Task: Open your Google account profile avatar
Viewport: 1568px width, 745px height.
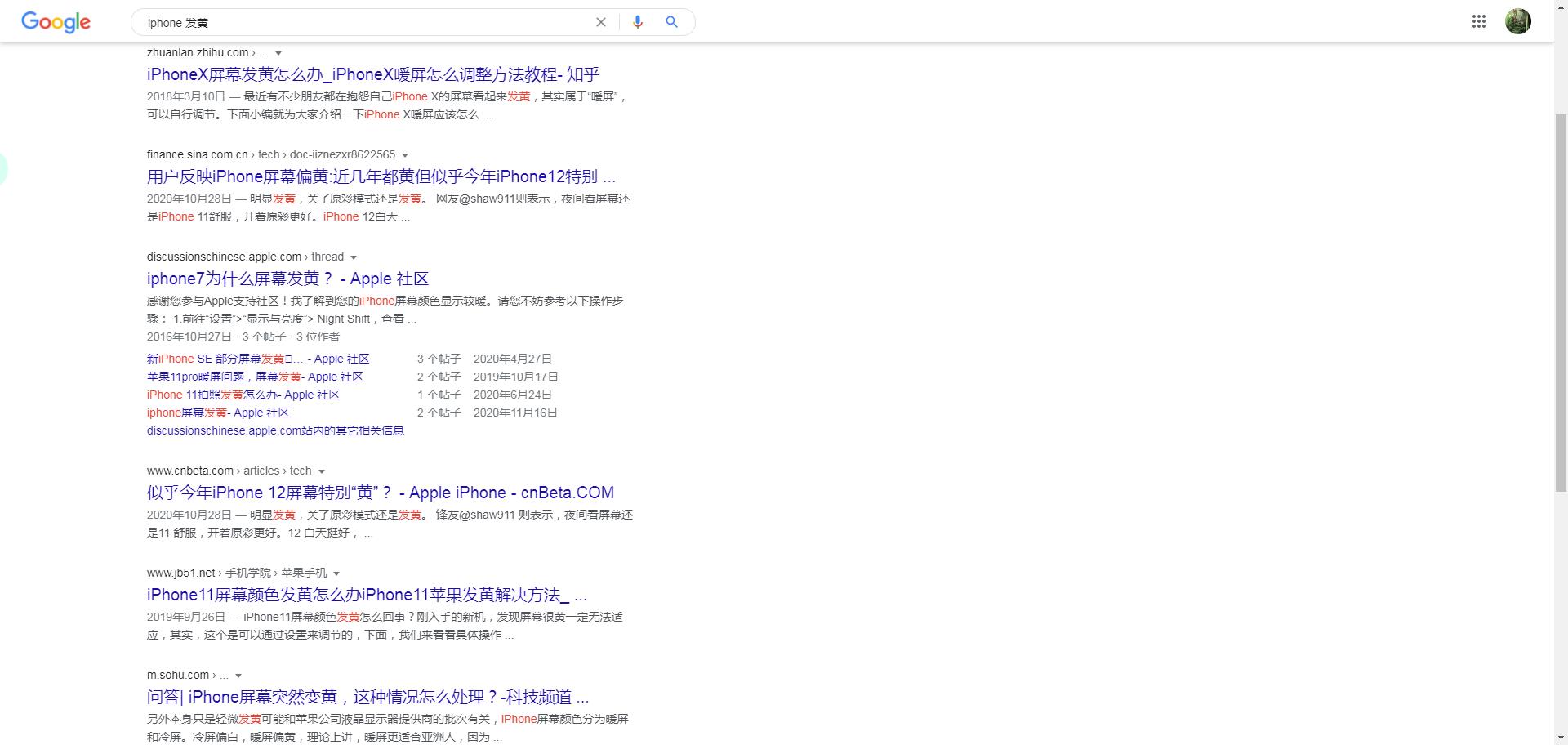Action: [1517, 21]
